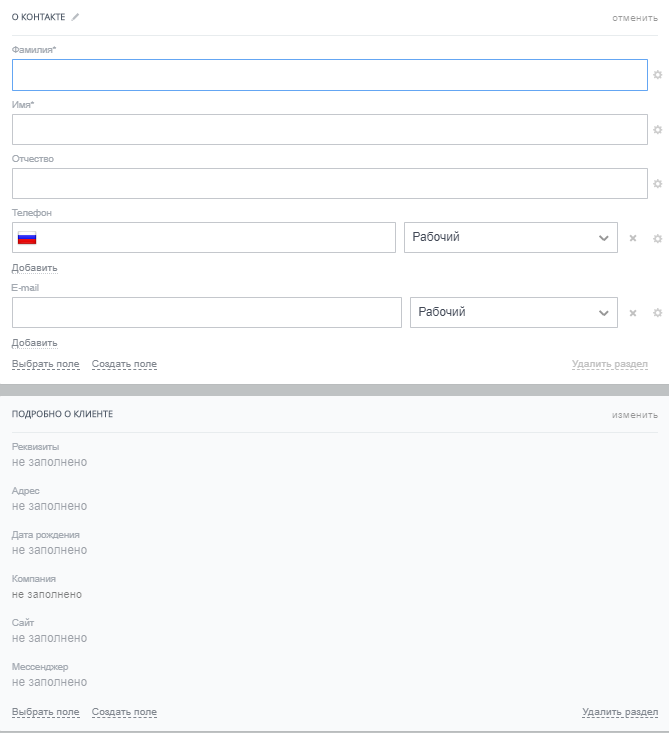Click Удалить раздел in client details section

pyautogui.click(x=620, y=712)
